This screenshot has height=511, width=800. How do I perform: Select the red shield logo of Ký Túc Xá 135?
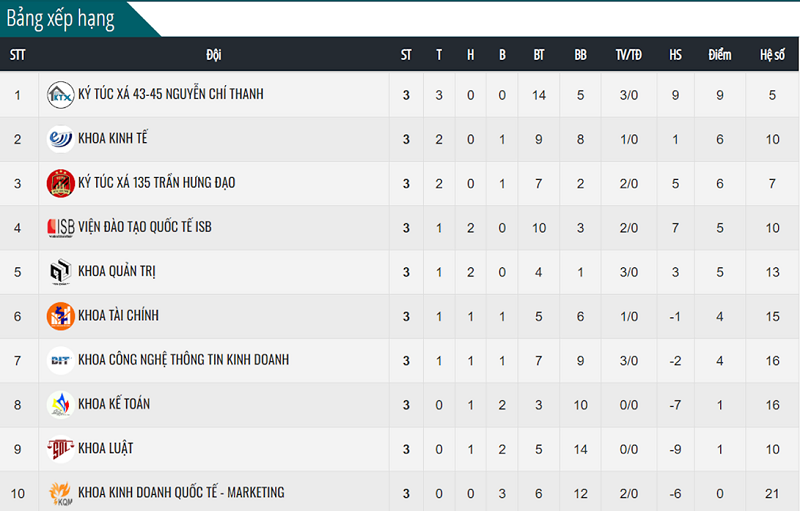click(x=60, y=184)
